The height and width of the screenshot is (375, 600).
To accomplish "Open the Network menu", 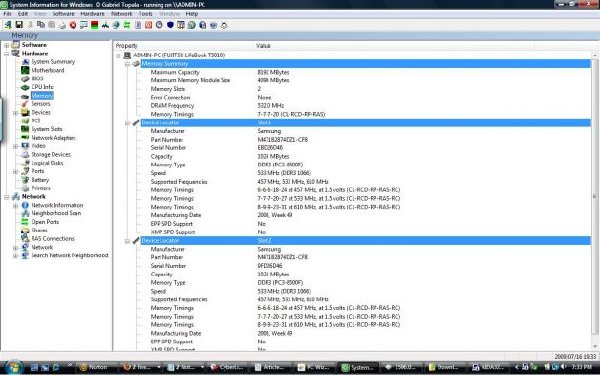I will click(x=121, y=13).
